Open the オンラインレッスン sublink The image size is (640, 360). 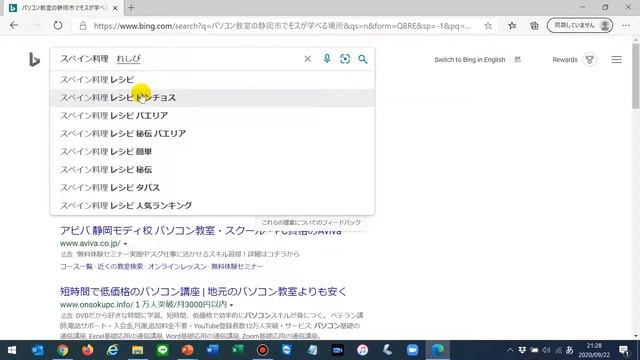coord(177,267)
